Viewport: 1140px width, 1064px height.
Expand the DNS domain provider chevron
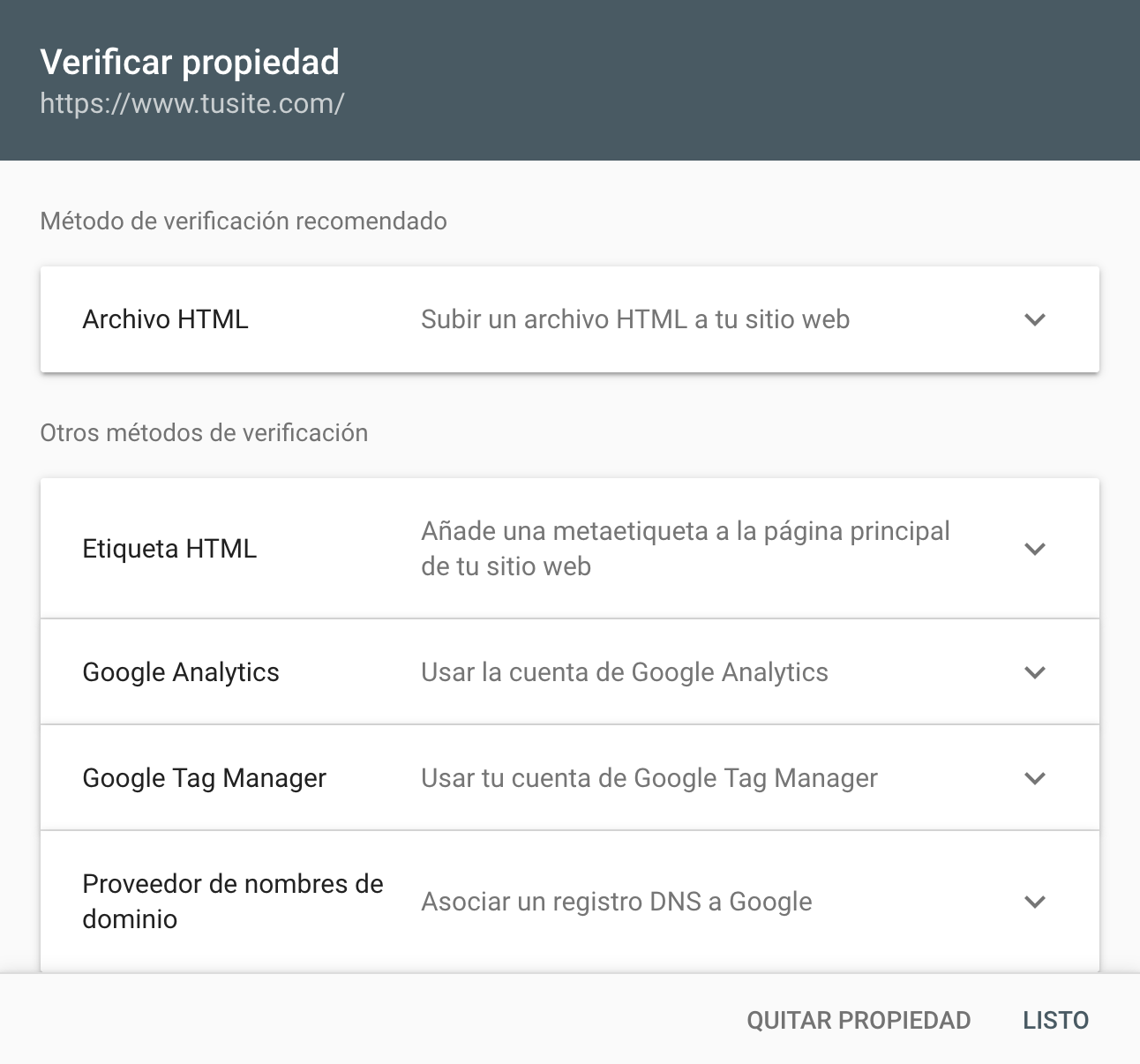[x=1035, y=902]
